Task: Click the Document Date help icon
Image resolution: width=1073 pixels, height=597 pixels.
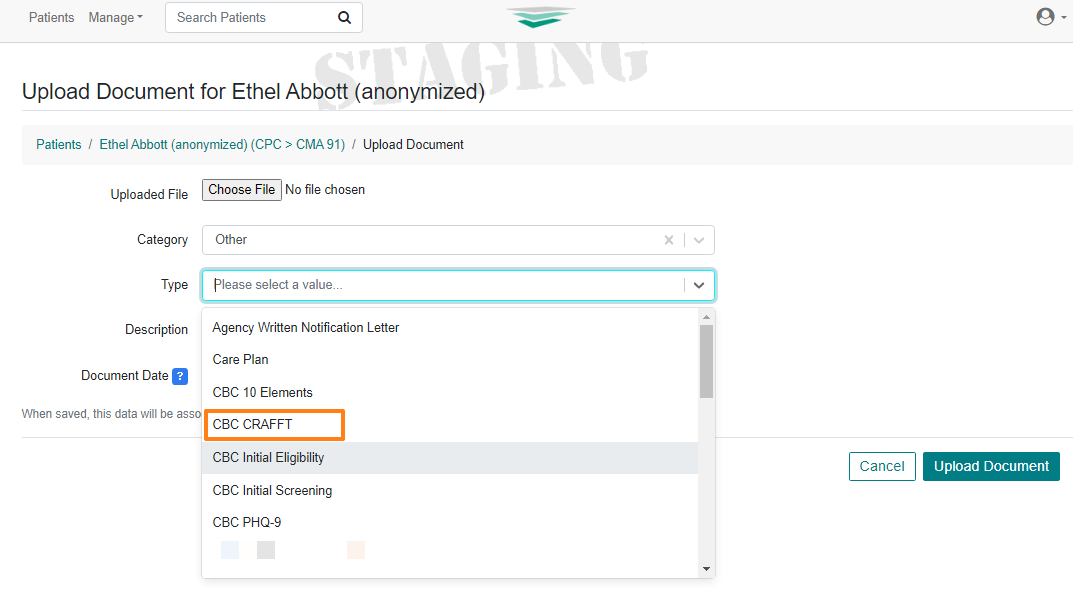Action: pos(180,376)
